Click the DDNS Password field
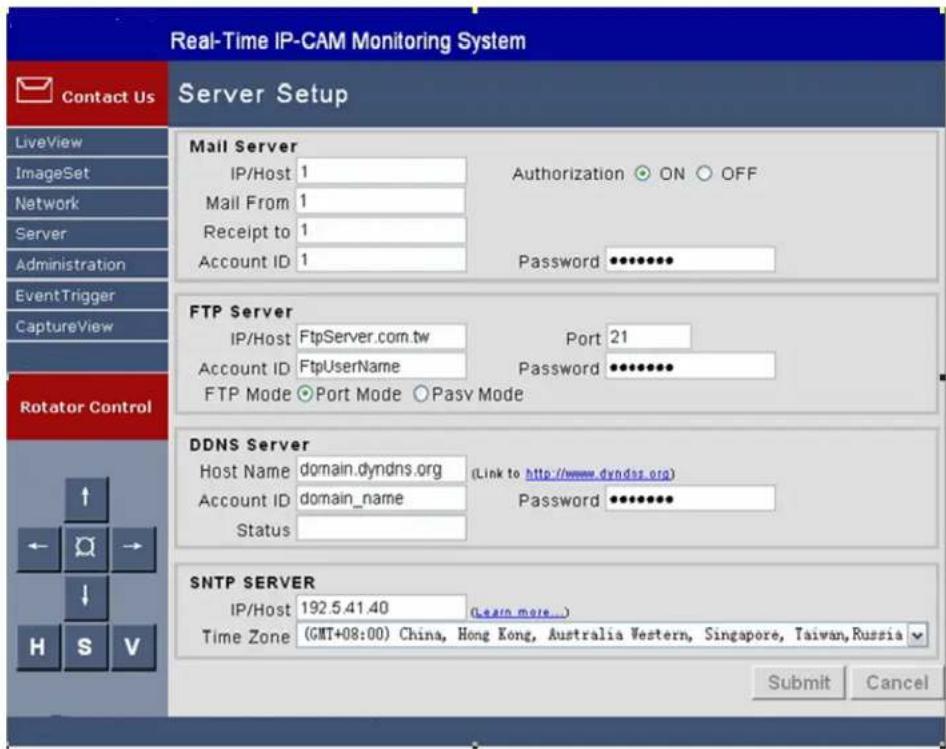This screenshot has height=749, width=946. click(690, 499)
